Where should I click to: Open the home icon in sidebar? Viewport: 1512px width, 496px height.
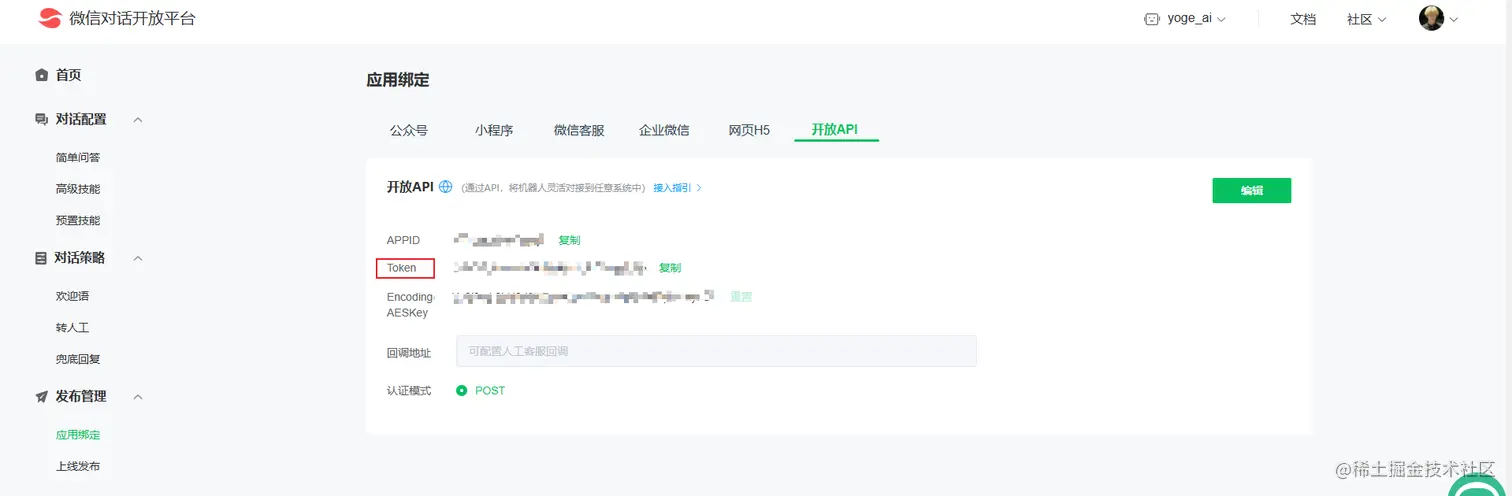click(41, 75)
